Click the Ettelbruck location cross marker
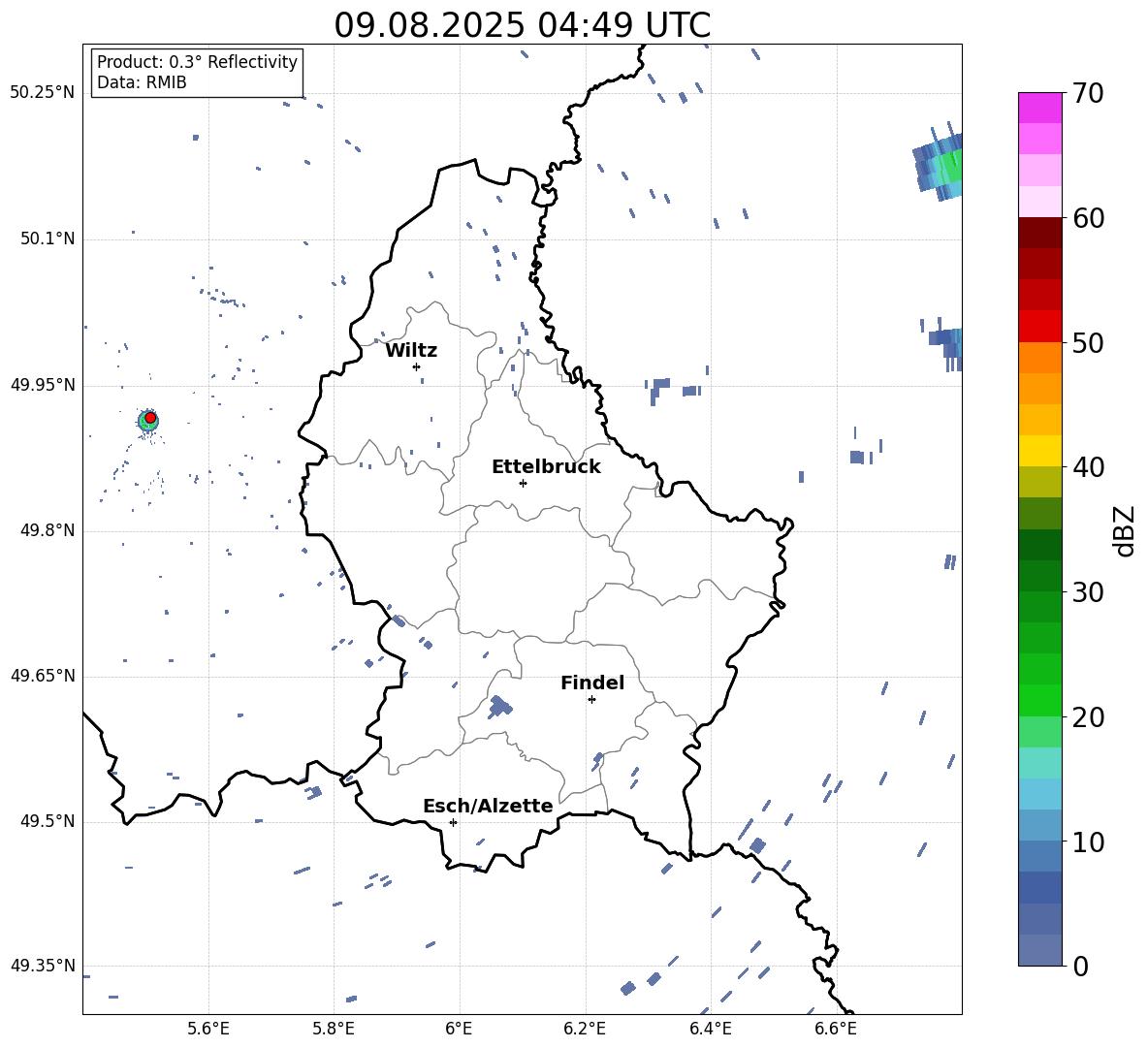The height and width of the screenshot is (1048, 1148). (x=523, y=483)
